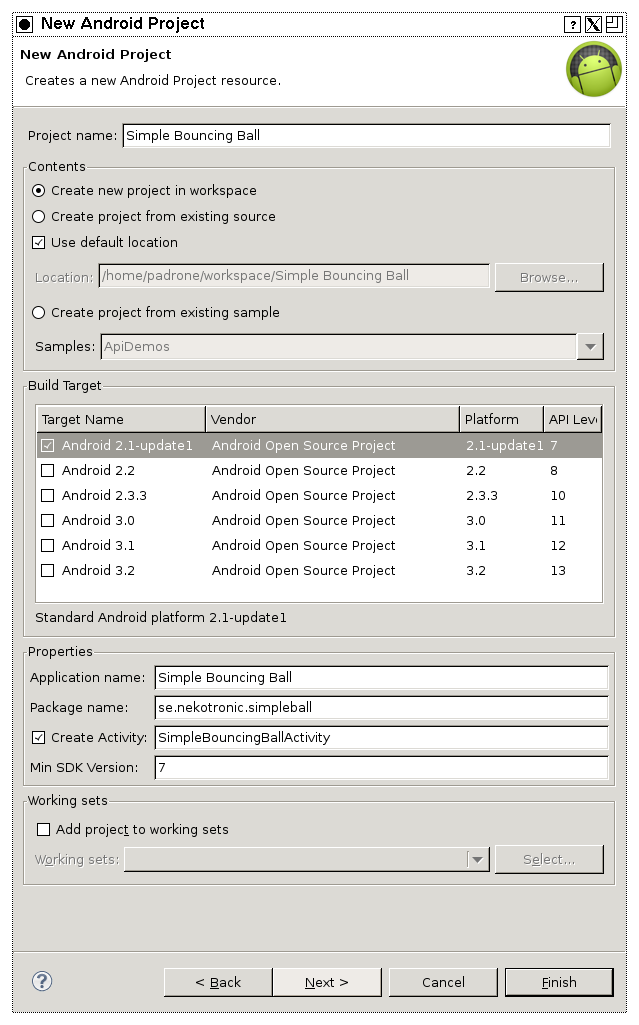The height and width of the screenshot is (1025, 639).
Task: Click the Project name input field
Action: coord(367,135)
